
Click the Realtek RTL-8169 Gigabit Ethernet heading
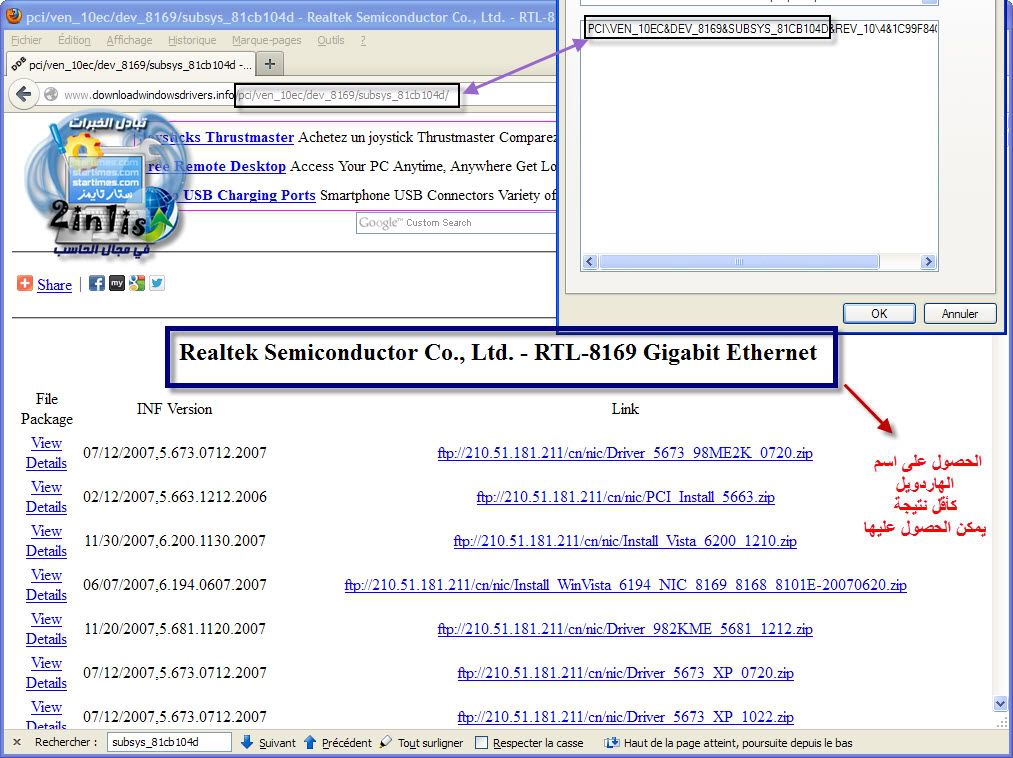pyautogui.click(x=498, y=353)
